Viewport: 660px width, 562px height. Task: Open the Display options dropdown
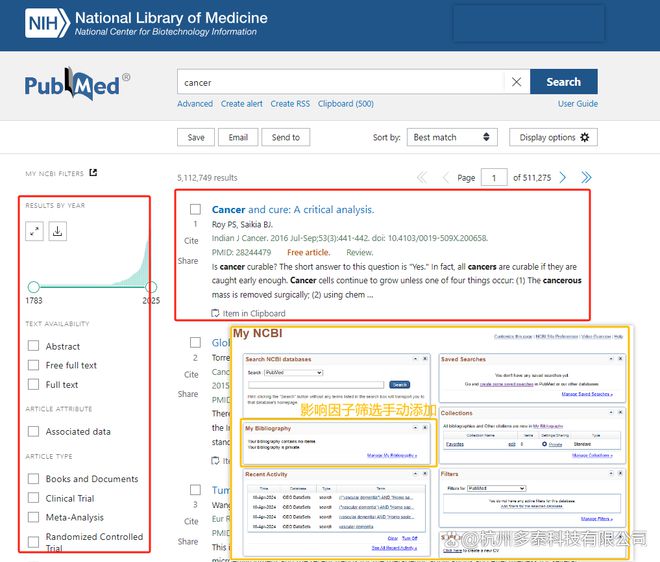point(553,137)
